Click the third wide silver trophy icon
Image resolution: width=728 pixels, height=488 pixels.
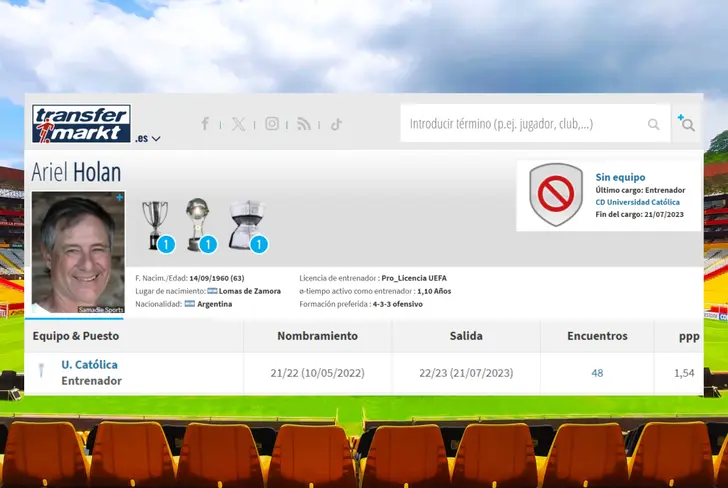[x=247, y=225]
